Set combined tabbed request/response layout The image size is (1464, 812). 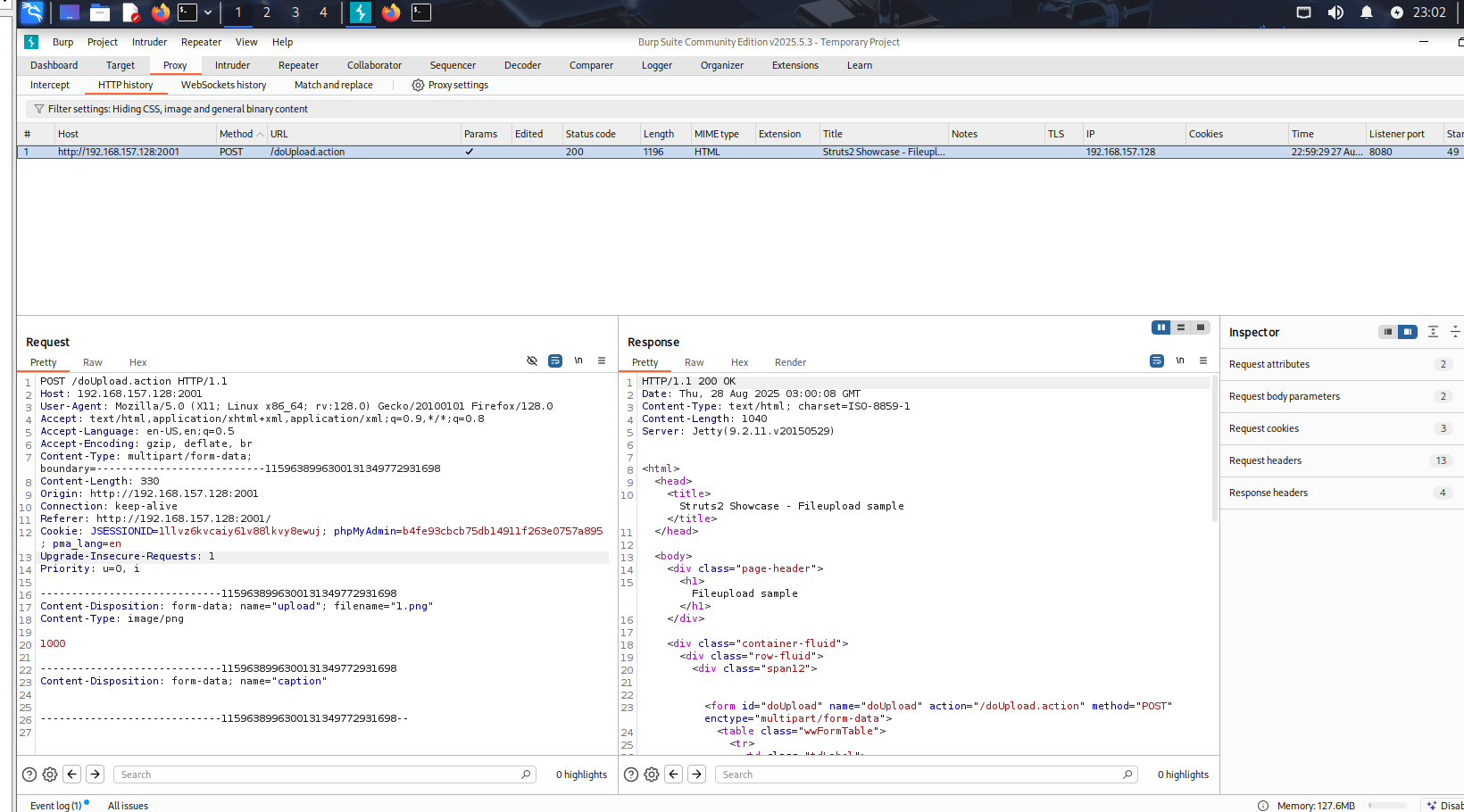(x=1201, y=327)
